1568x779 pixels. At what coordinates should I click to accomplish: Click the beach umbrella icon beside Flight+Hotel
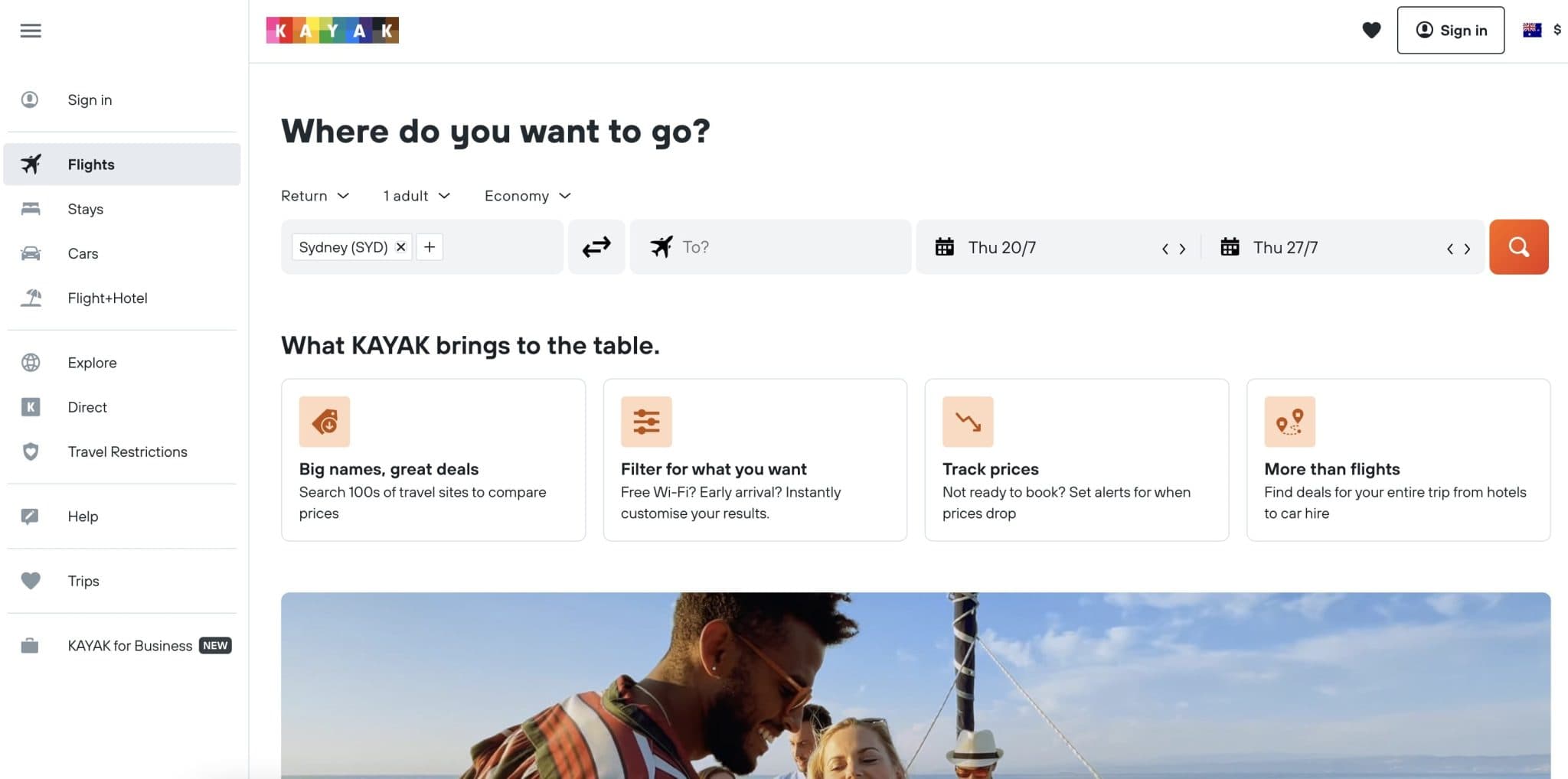point(31,298)
